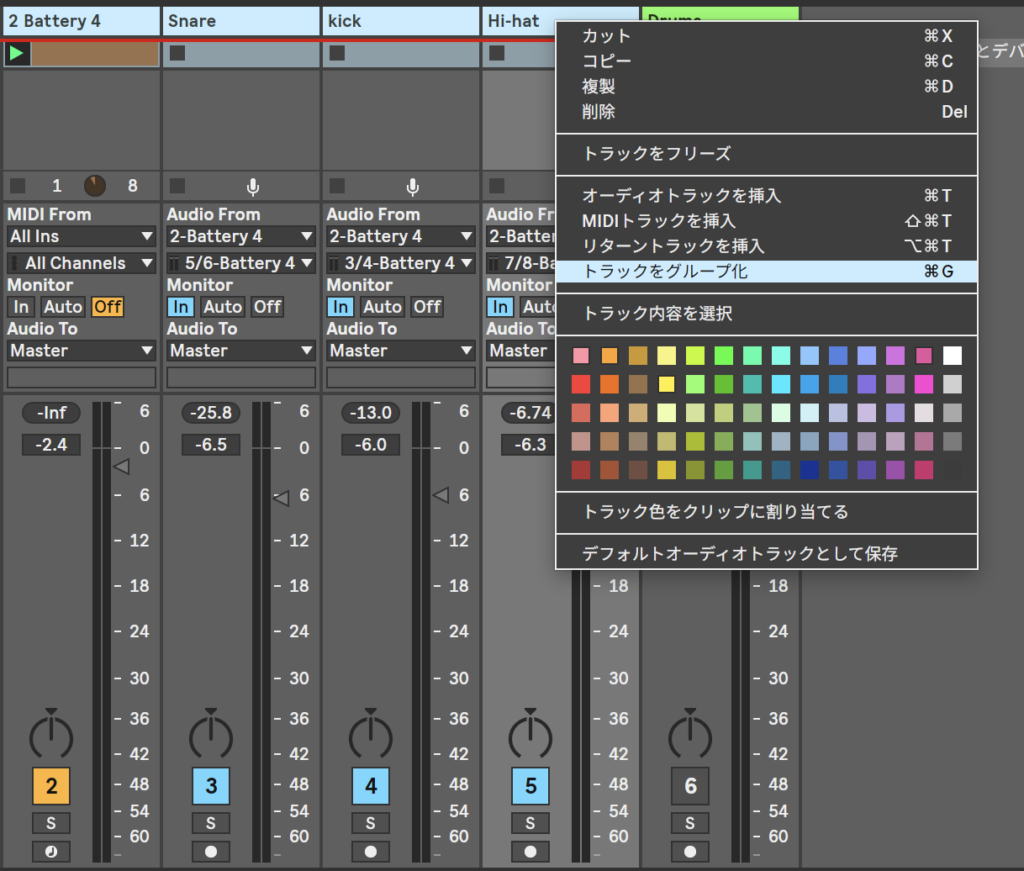Pick the white color swatch in palette
Viewport: 1024px width, 871px height.
pos(952,356)
